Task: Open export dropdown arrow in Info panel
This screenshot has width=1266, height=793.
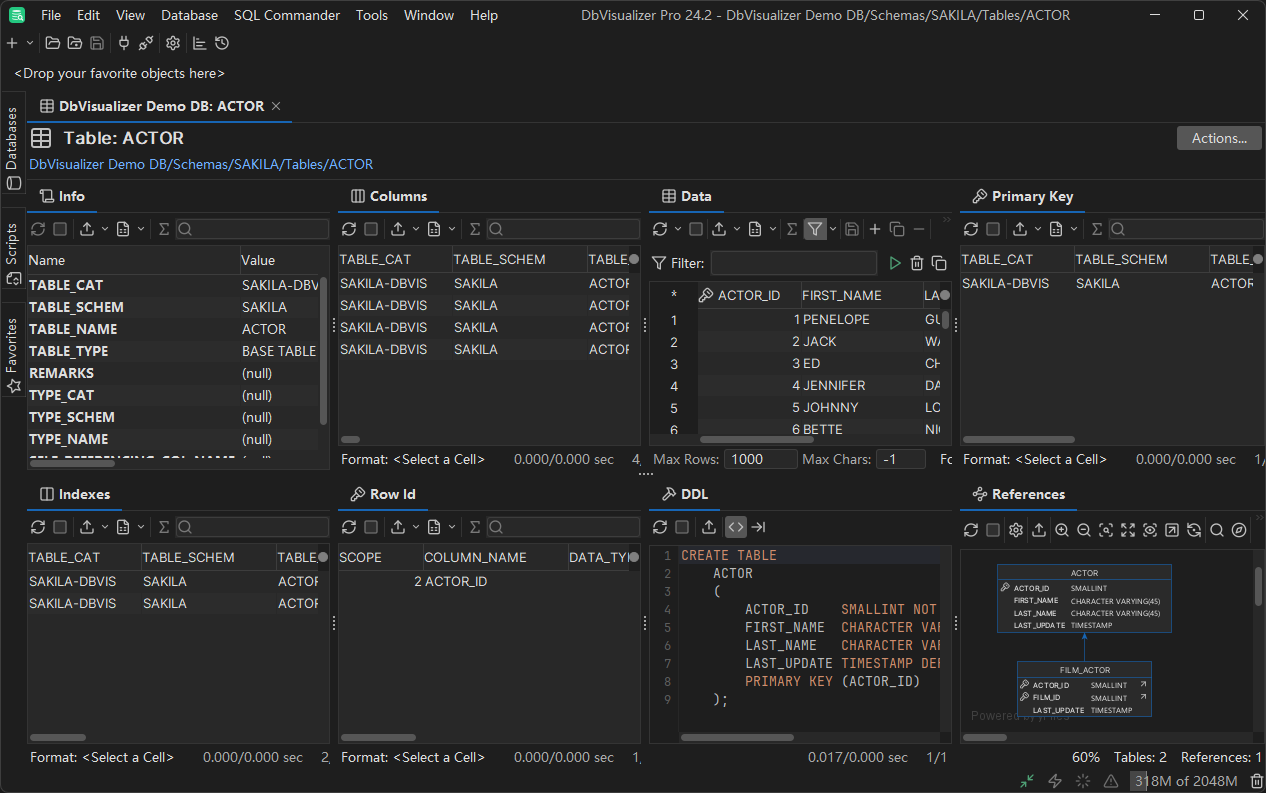Action: (104, 229)
